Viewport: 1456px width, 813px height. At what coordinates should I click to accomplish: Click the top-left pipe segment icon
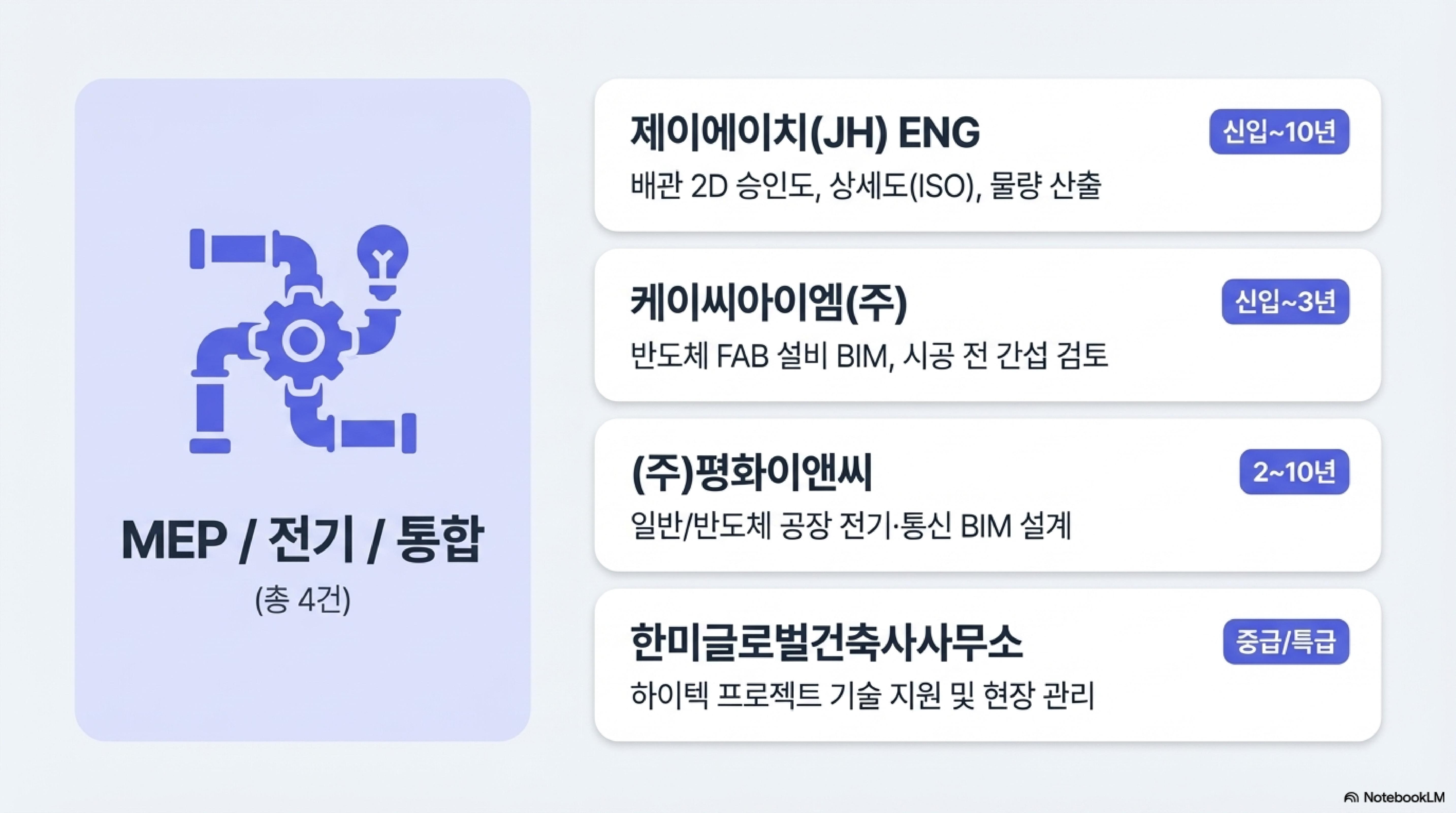coord(228,248)
